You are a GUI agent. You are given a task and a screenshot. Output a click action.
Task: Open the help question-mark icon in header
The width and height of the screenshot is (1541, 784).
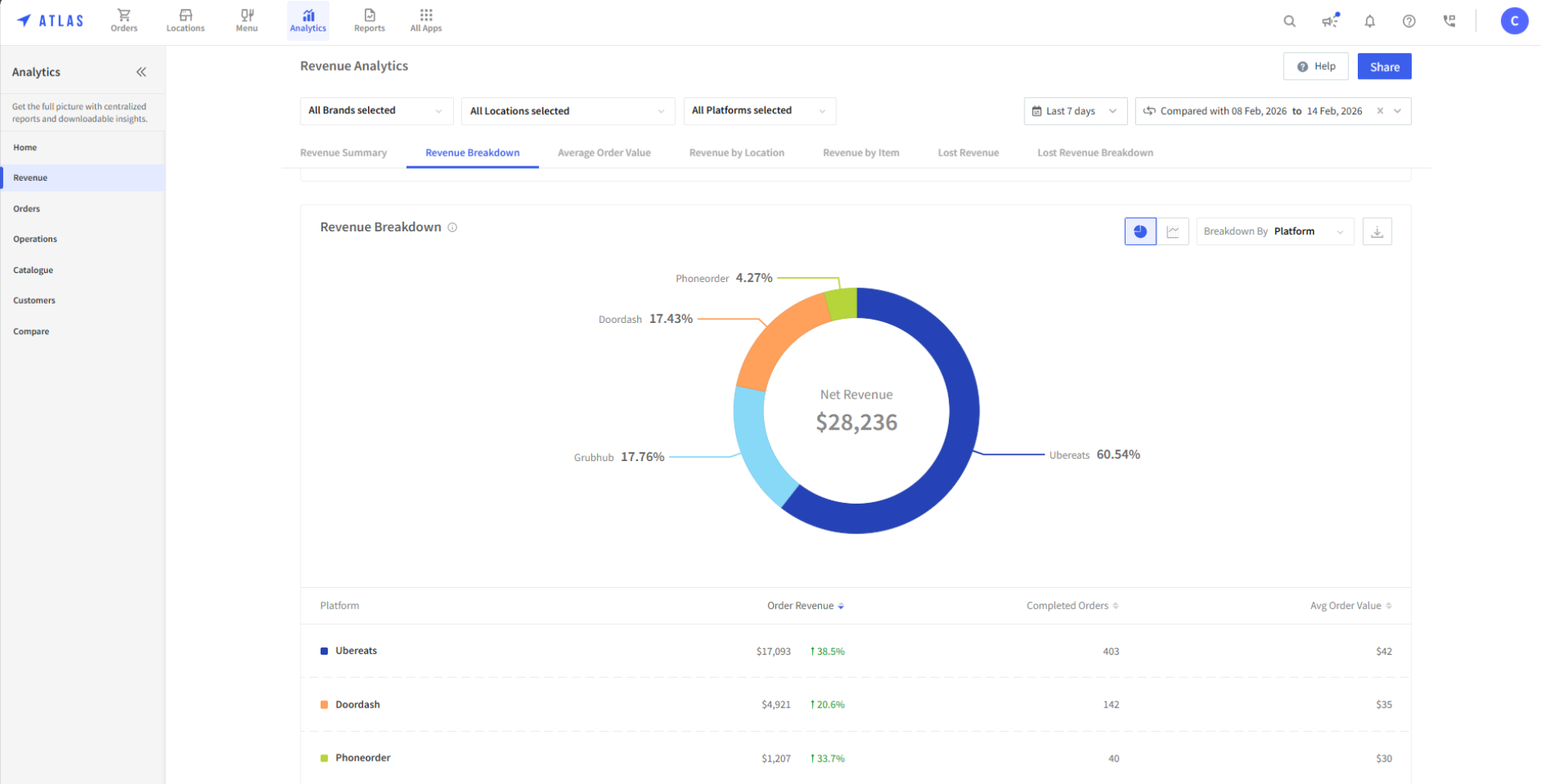click(1409, 21)
